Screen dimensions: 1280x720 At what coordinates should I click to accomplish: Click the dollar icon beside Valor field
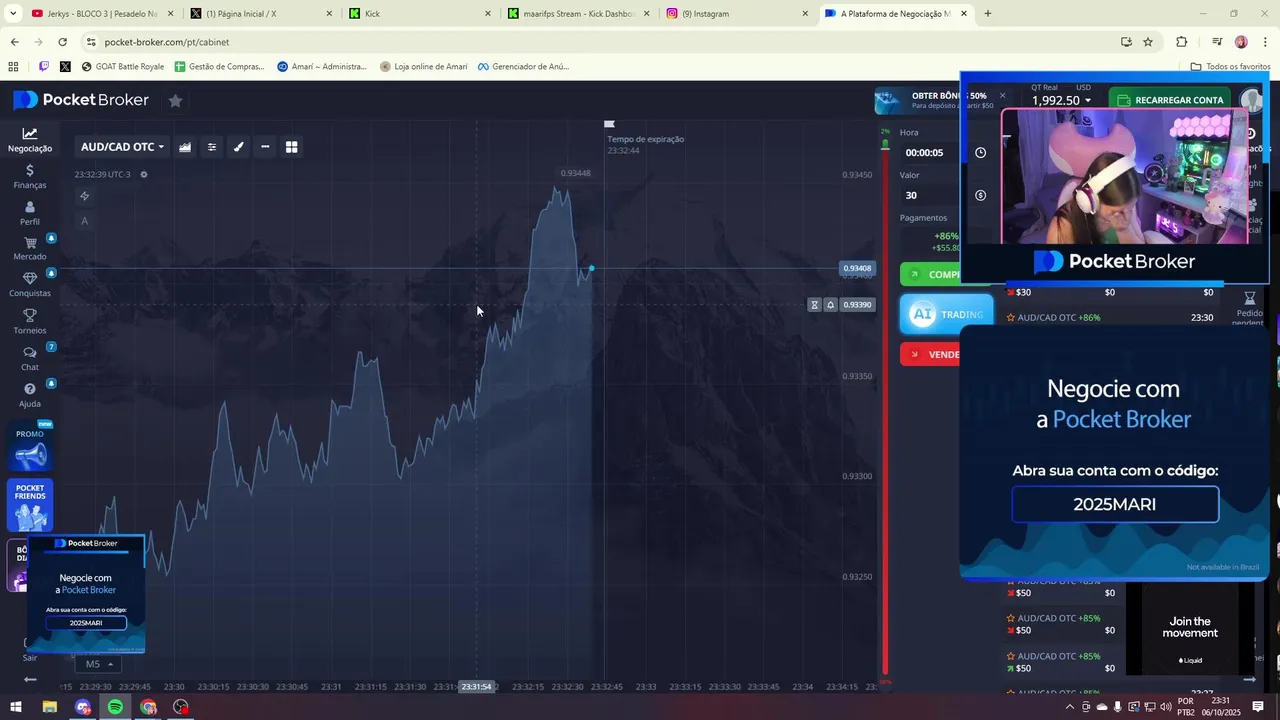point(981,195)
